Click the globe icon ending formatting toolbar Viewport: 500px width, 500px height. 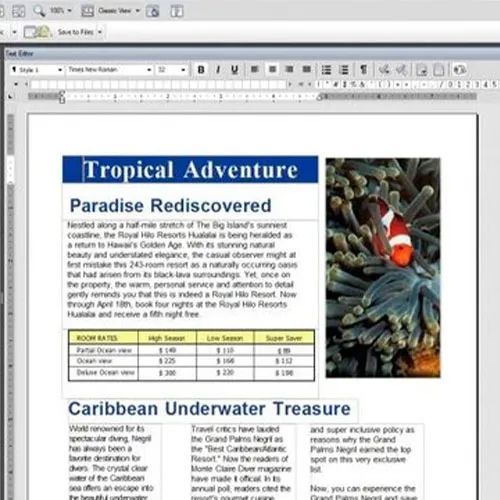point(460,70)
